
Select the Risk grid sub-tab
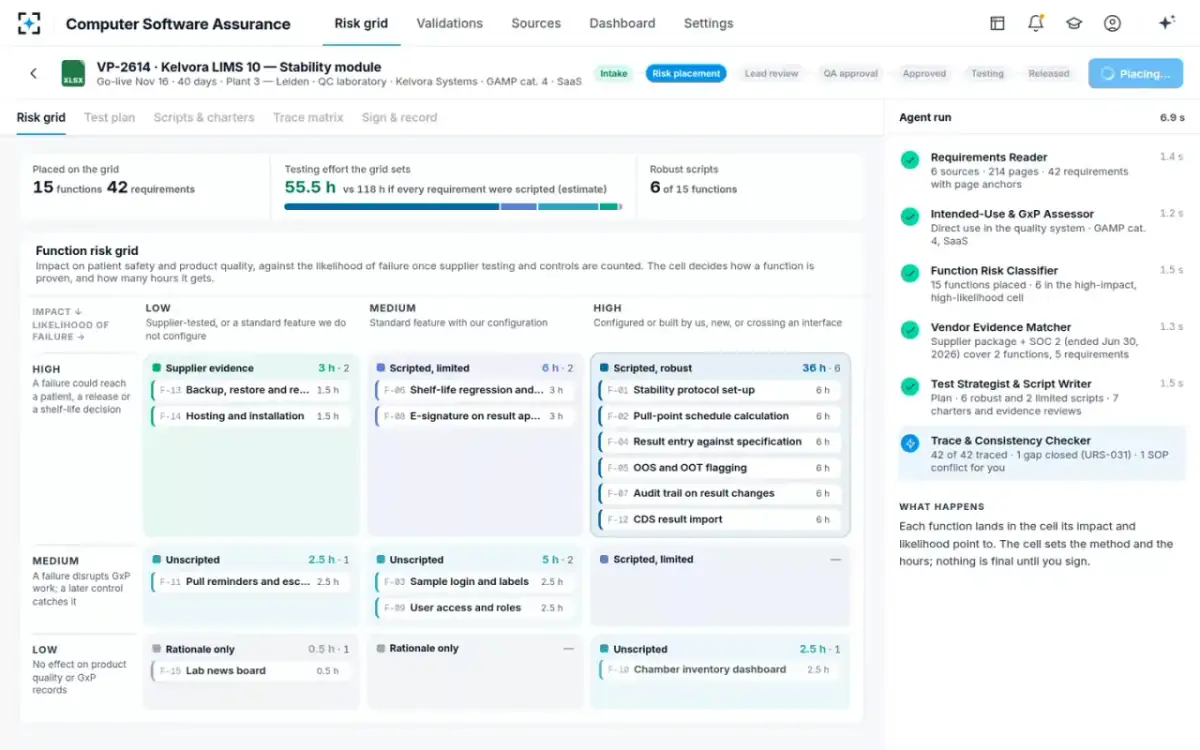(41, 117)
